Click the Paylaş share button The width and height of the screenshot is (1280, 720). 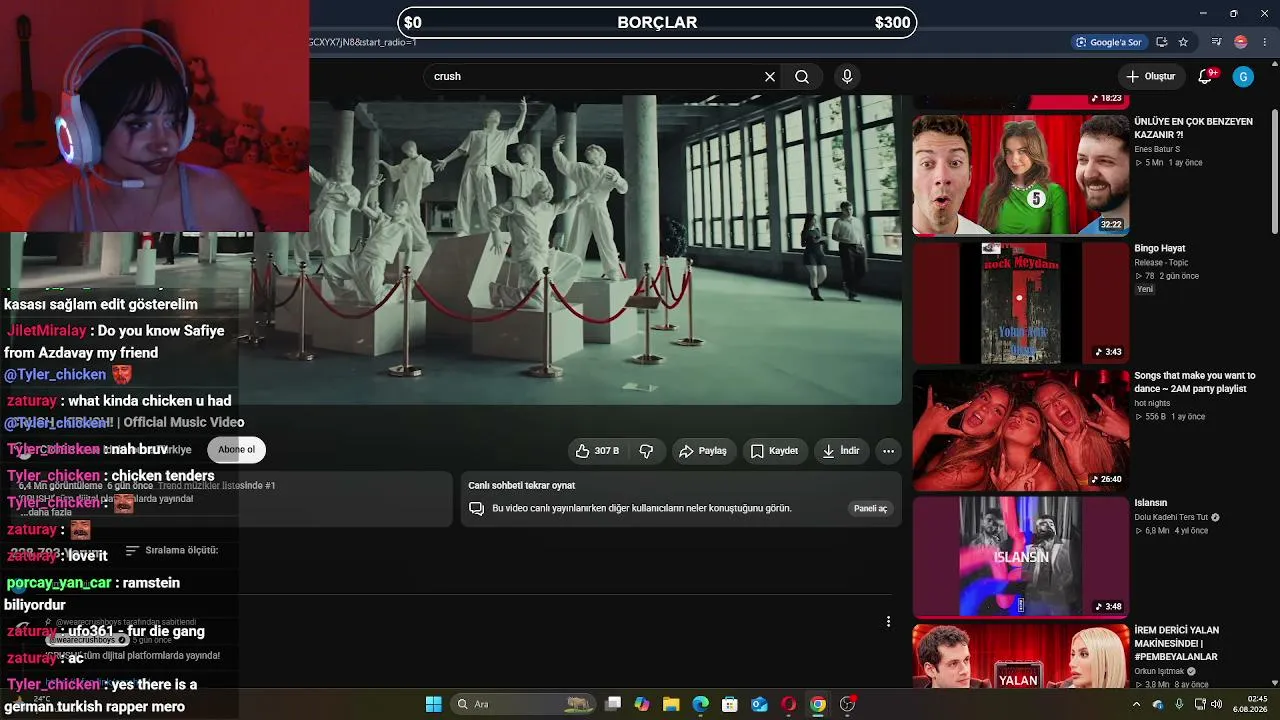click(703, 451)
